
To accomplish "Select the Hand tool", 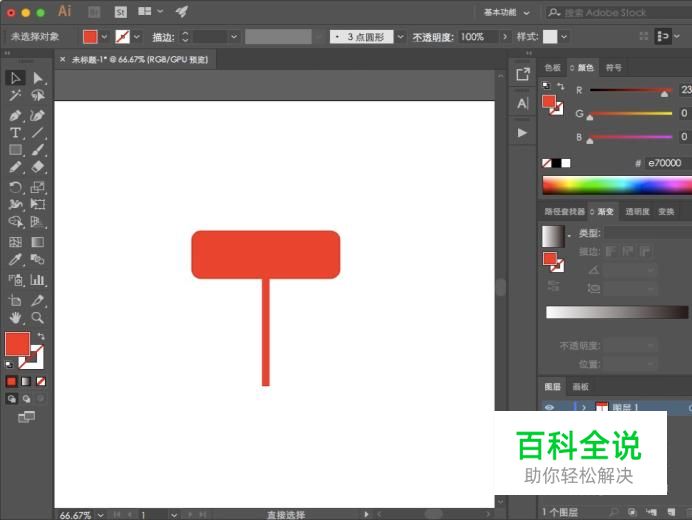I will [x=15, y=318].
